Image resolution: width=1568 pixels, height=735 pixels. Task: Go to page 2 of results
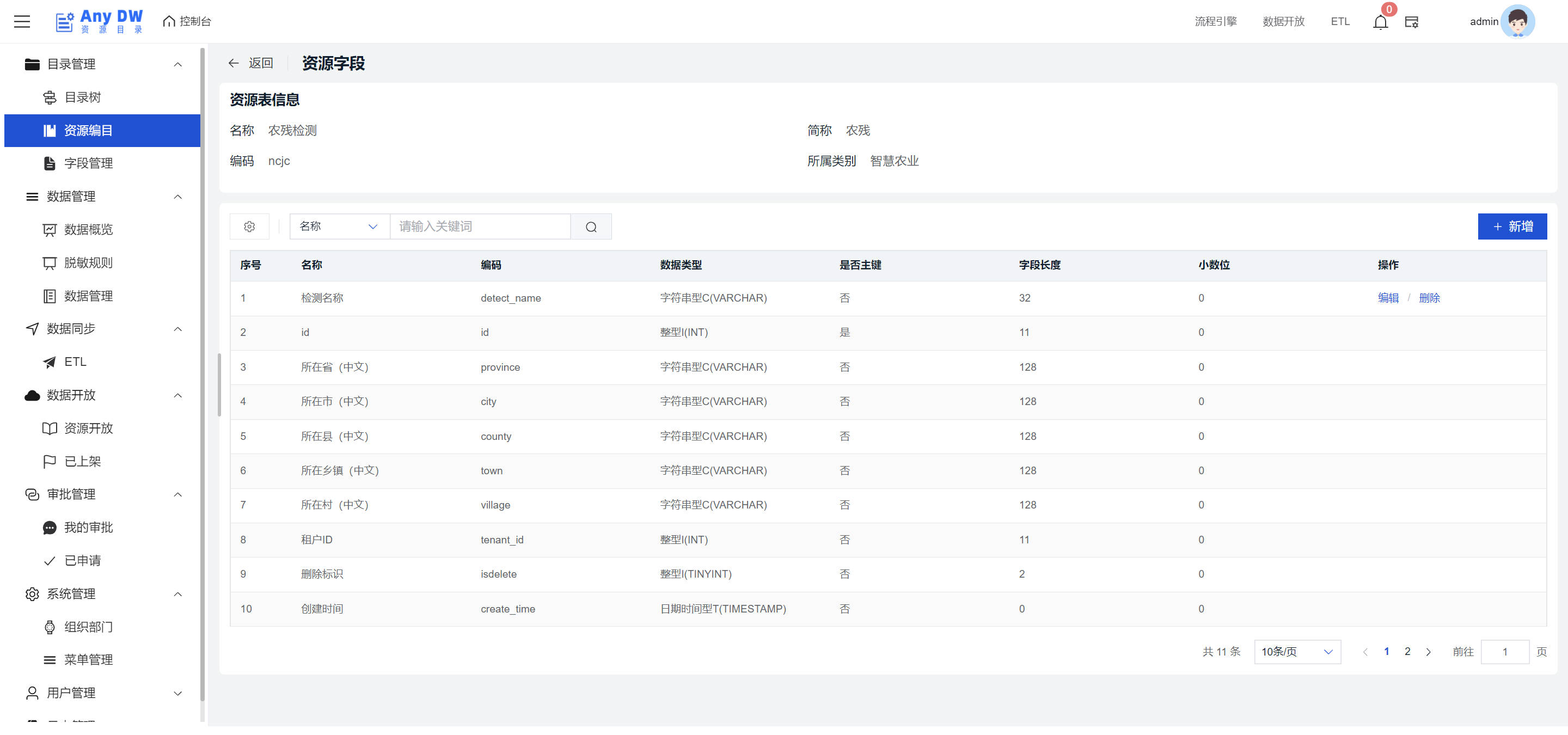tap(1407, 652)
